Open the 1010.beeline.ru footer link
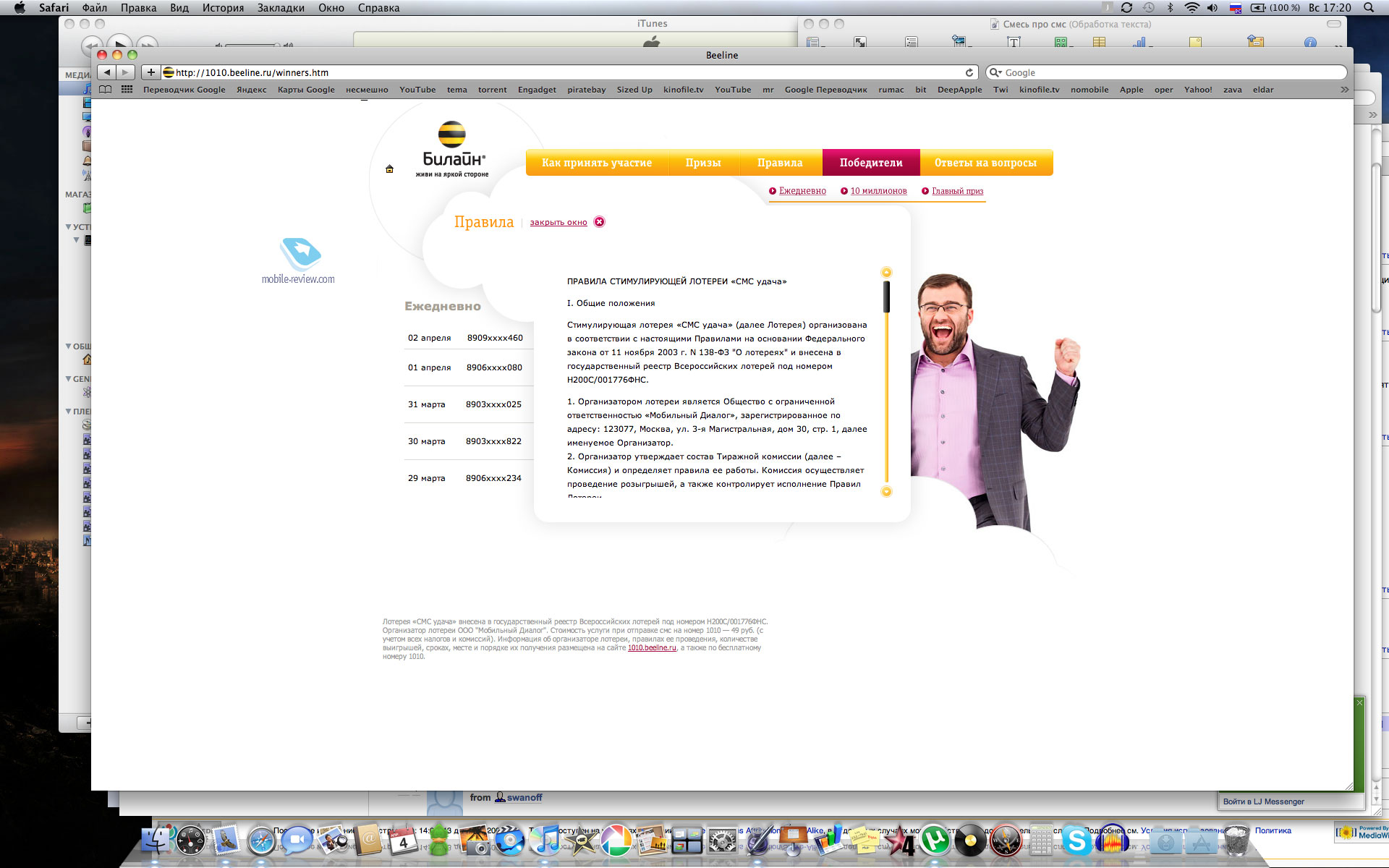This screenshot has width=1389, height=868. (652, 648)
